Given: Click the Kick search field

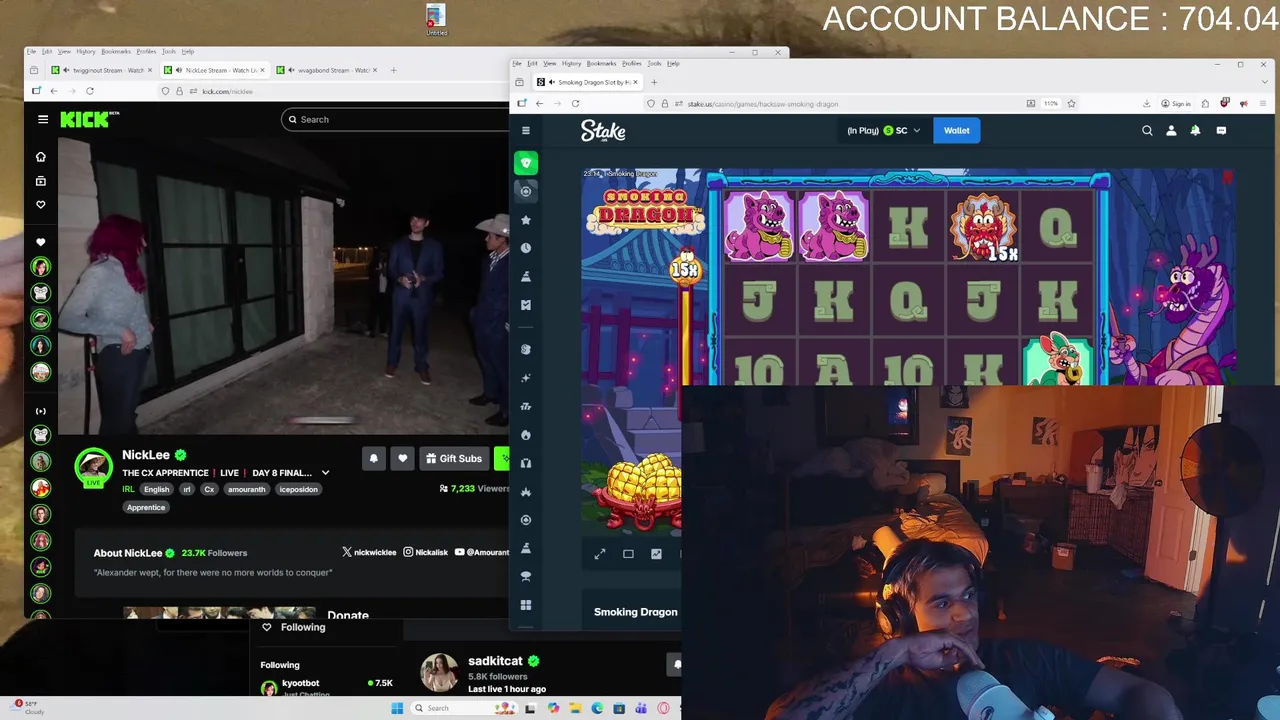Looking at the screenshot, I should click(395, 119).
